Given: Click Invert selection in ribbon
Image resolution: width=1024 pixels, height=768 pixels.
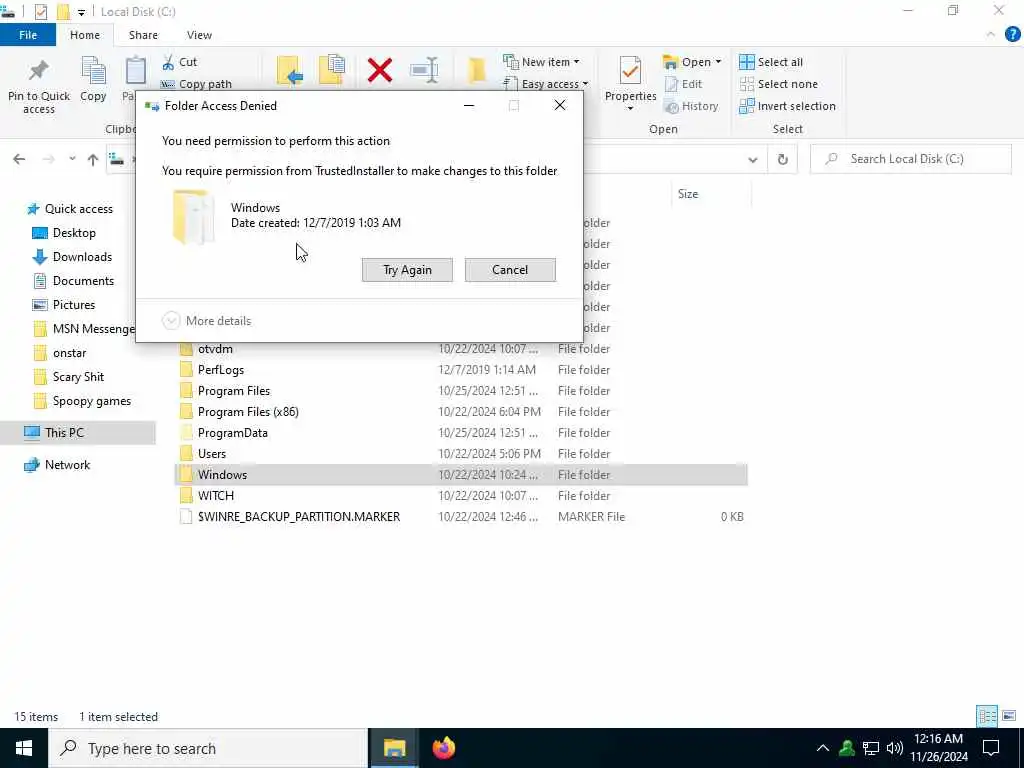Looking at the screenshot, I should click(x=788, y=106).
